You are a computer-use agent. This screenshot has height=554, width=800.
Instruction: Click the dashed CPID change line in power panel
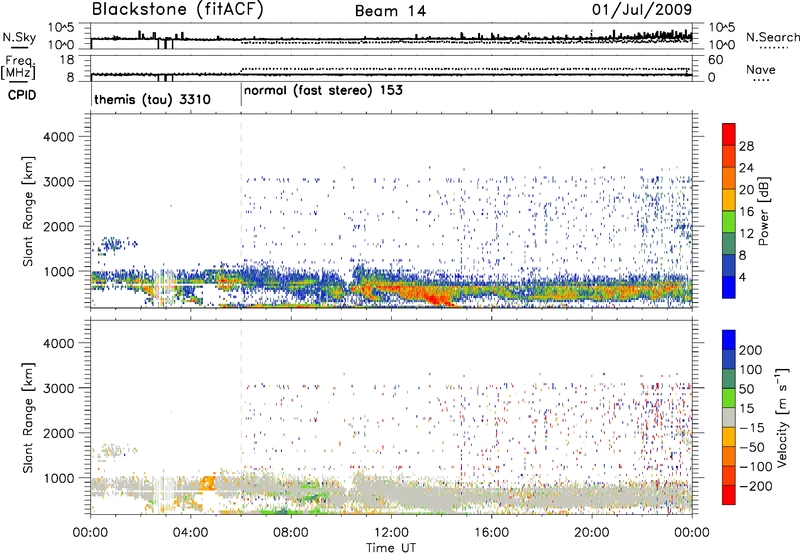point(241,211)
